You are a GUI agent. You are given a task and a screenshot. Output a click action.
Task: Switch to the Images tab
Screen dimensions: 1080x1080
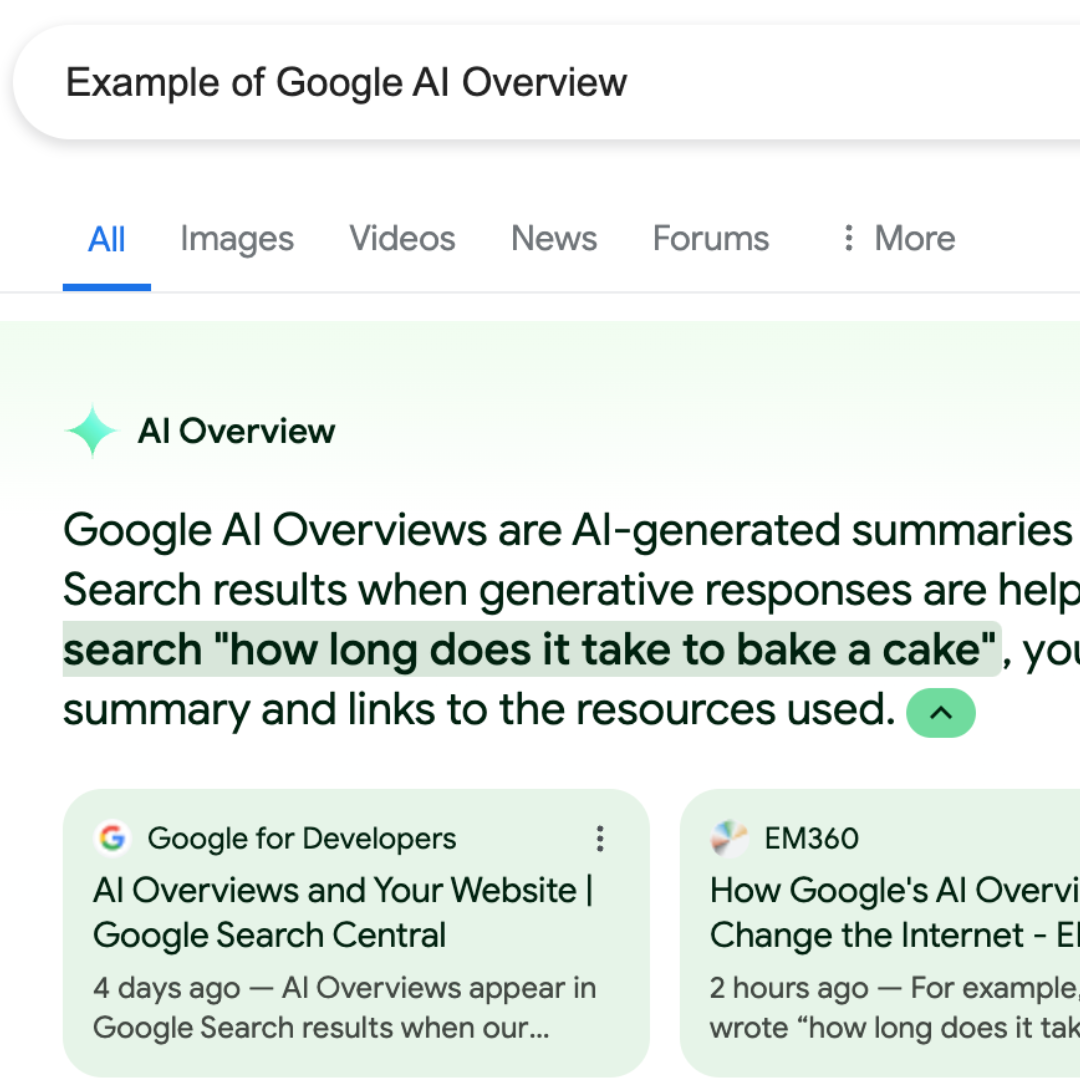click(x=236, y=238)
